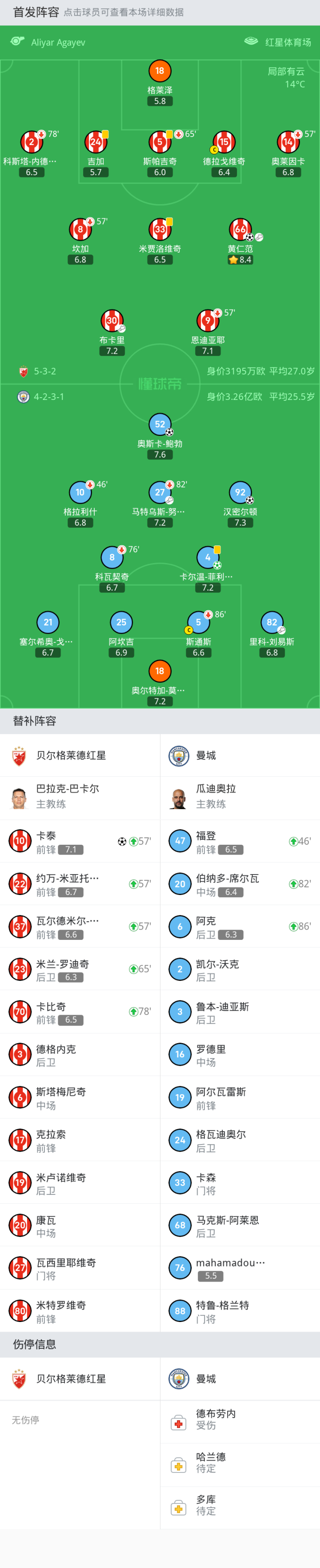
Task: Click player 4 卡尔温-菲利普斯 icon
Action: 208,557
